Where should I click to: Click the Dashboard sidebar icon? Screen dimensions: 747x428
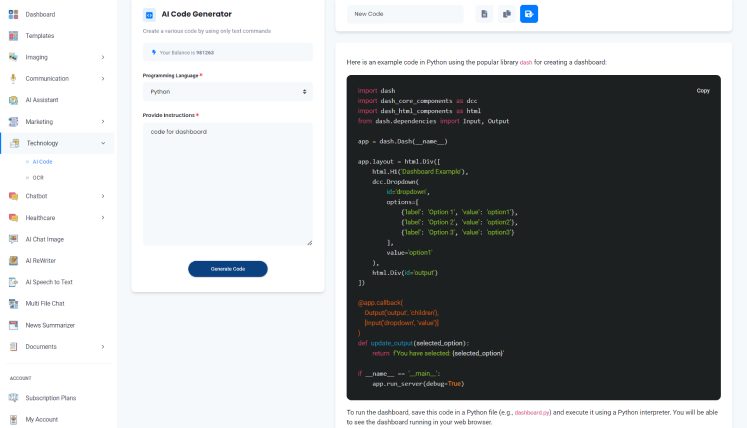click(13, 14)
